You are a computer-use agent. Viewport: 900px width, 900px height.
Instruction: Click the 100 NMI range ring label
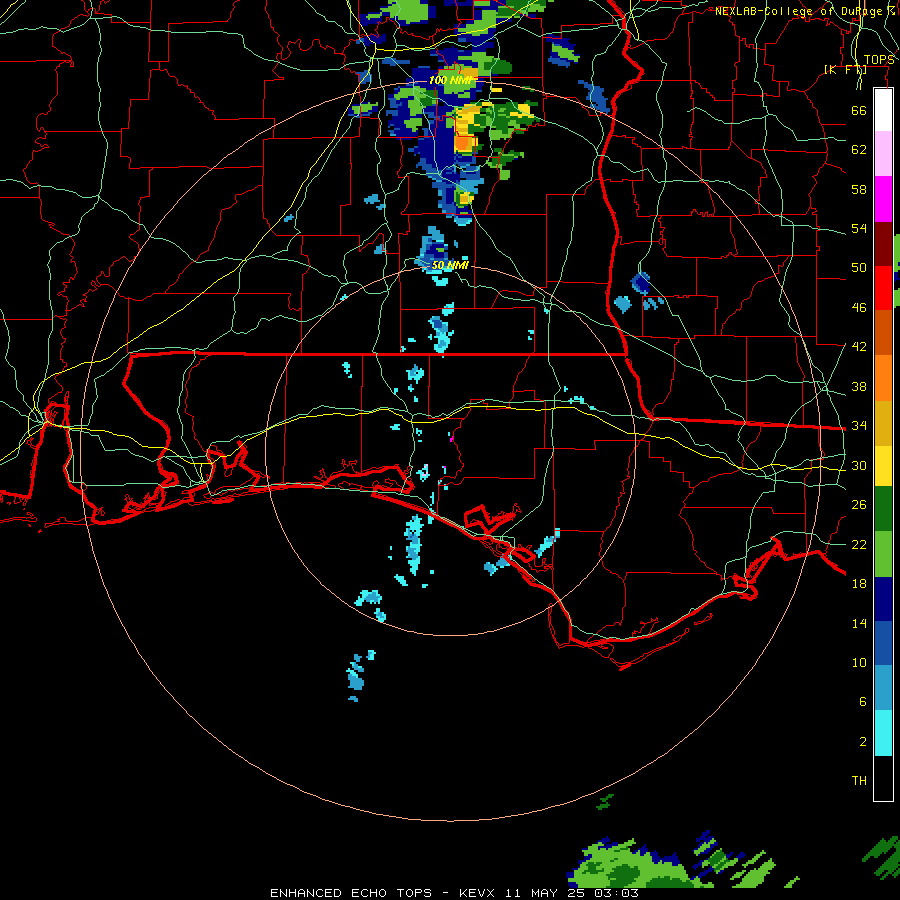click(451, 80)
